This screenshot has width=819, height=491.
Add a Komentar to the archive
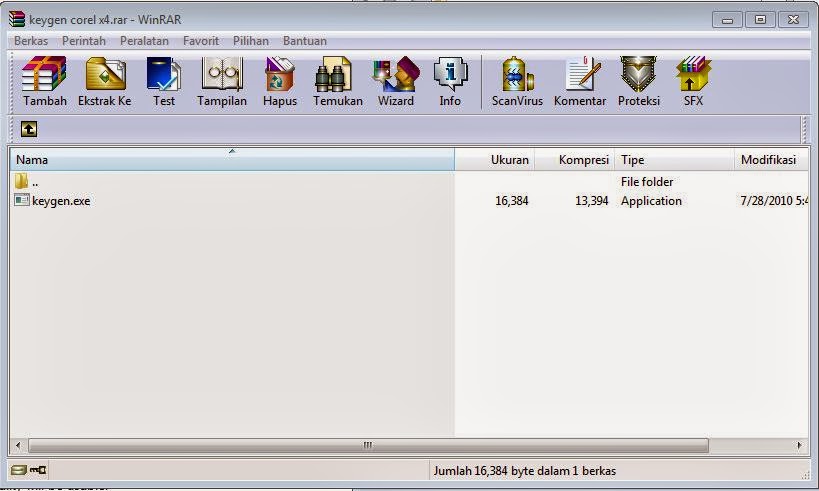tap(580, 80)
